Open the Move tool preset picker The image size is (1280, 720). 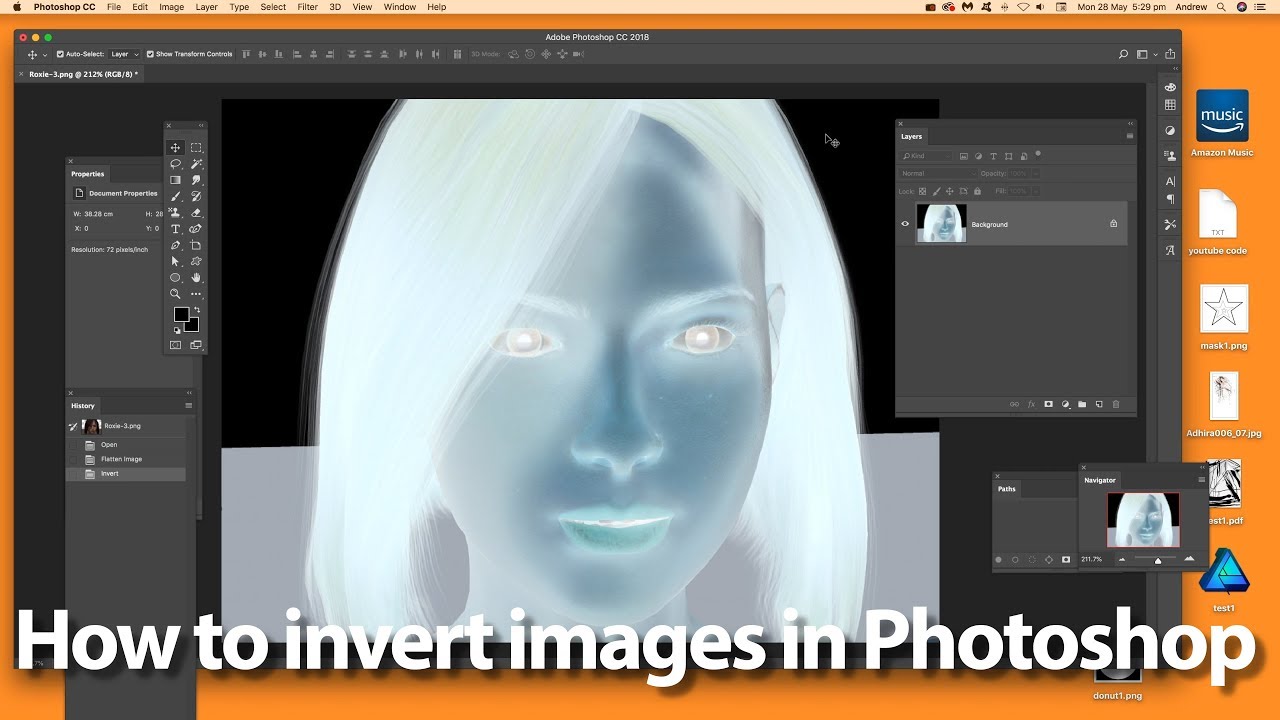[37, 54]
